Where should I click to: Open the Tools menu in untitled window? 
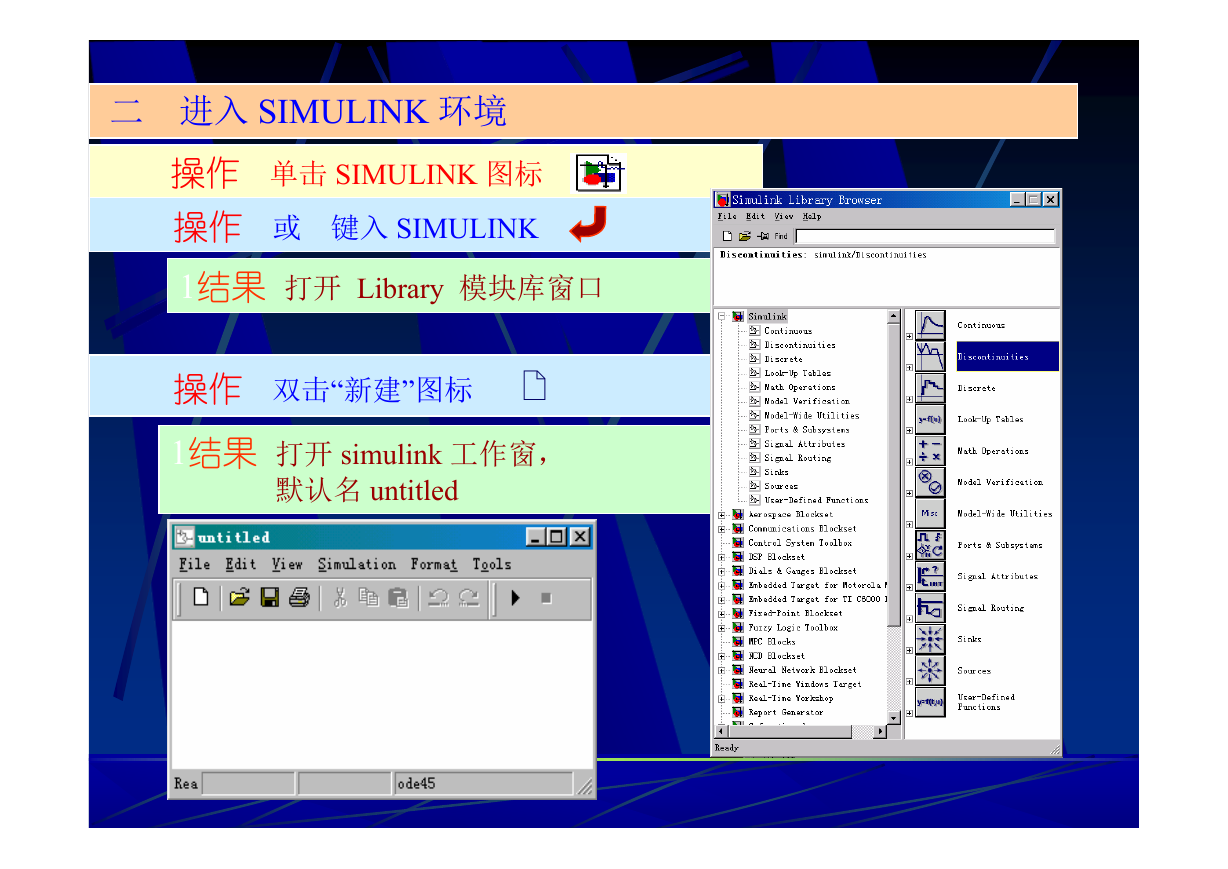pyautogui.click(x=492, y=564)
